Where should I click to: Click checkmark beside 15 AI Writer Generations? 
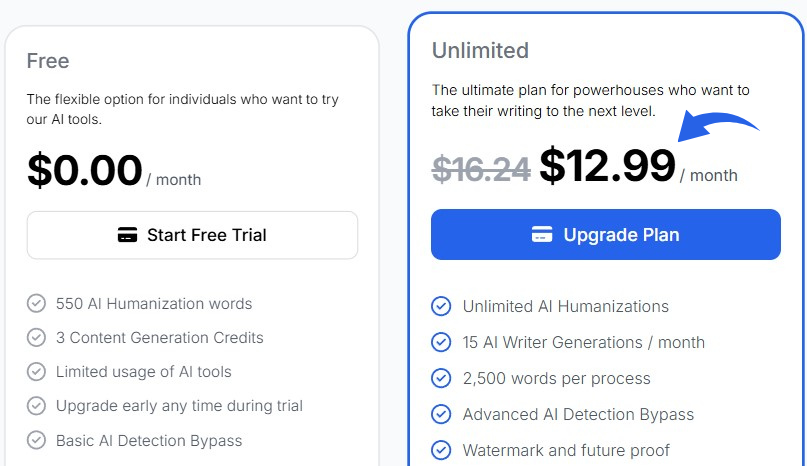coord(441,342)
